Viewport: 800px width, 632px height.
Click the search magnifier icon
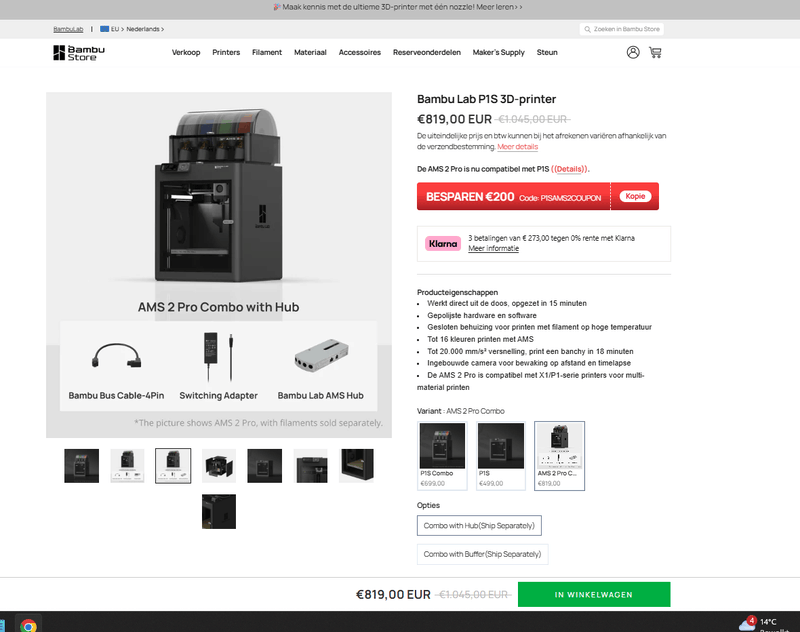tap(587, 29)
